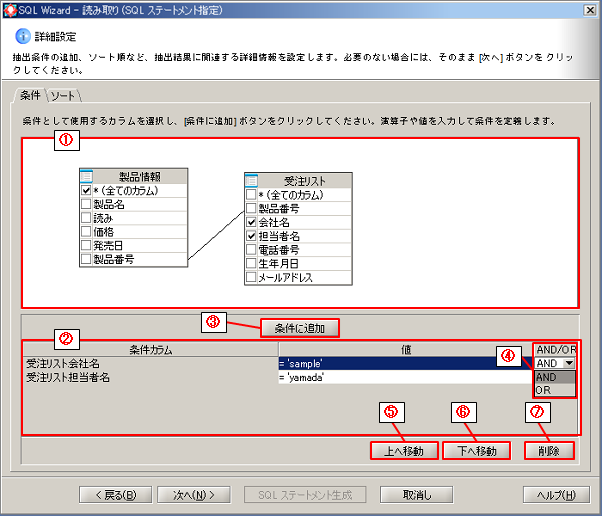Select the 条件 tab
The image size is (602, 516).
[30, 94]
